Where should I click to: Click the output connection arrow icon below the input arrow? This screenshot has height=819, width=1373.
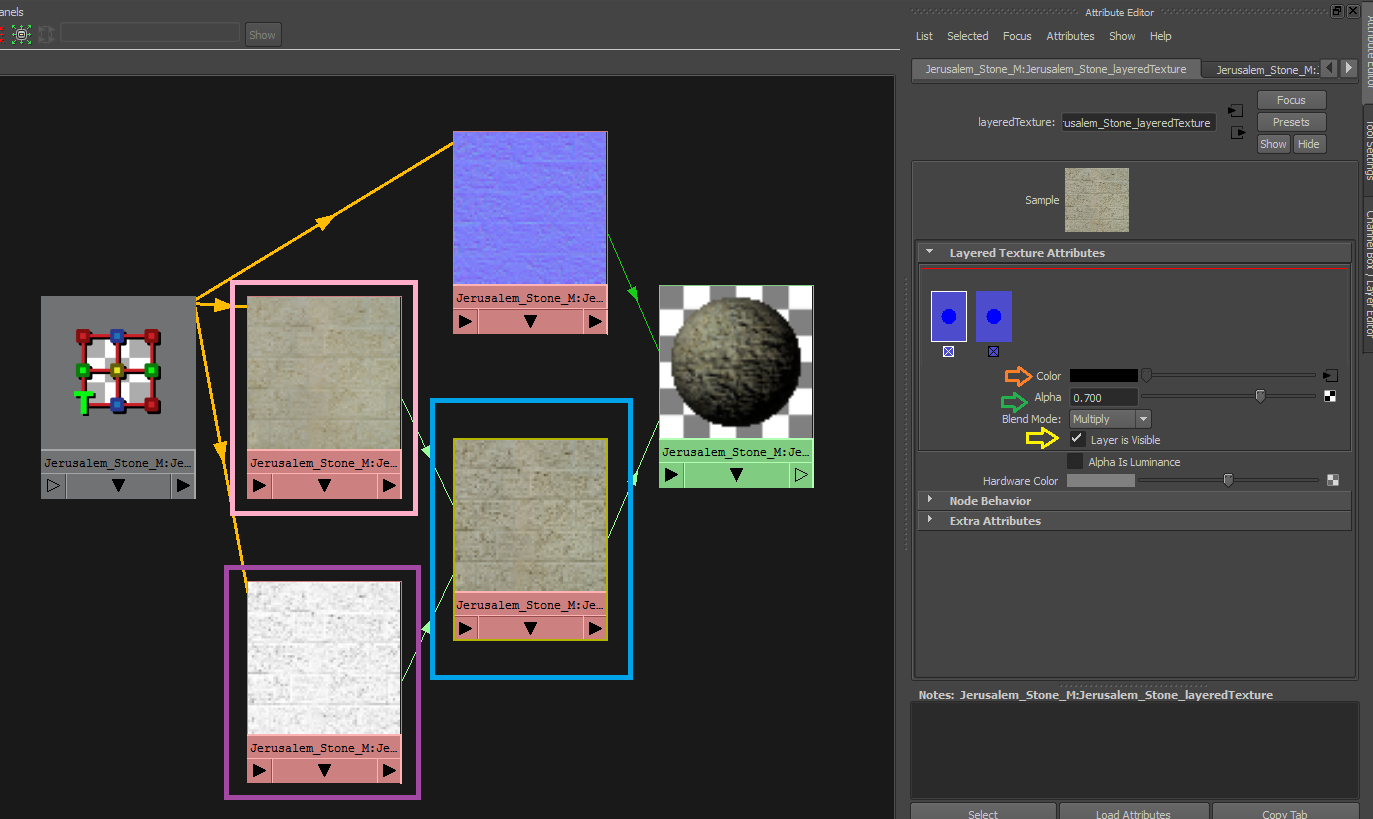point(1238,132)
